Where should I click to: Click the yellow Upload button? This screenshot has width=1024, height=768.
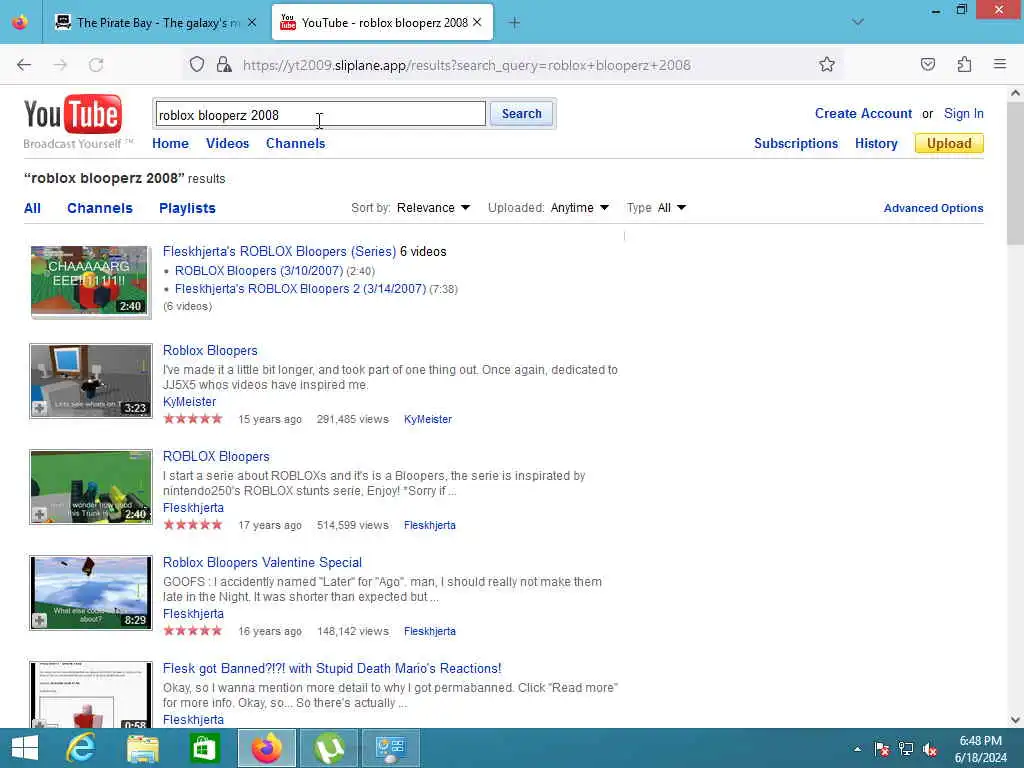(949, 144)
